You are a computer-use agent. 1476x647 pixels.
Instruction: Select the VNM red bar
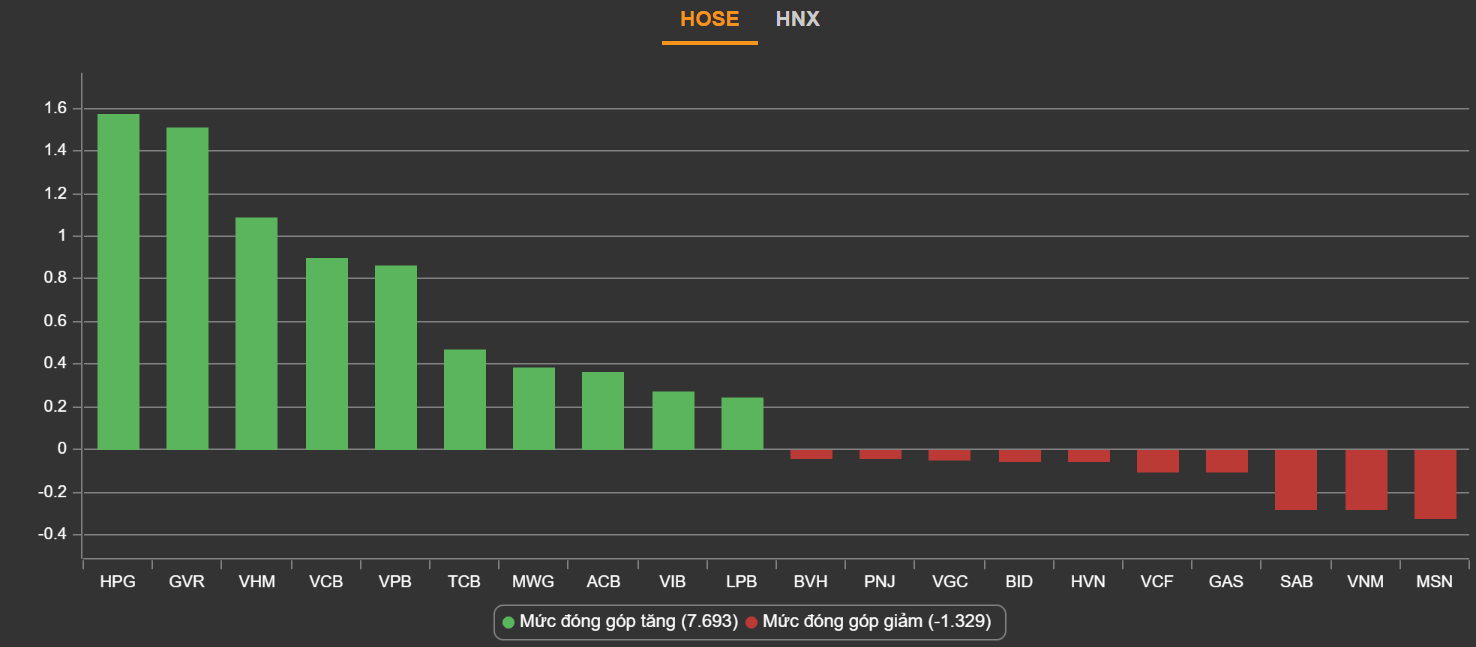tap(1365, 480)
